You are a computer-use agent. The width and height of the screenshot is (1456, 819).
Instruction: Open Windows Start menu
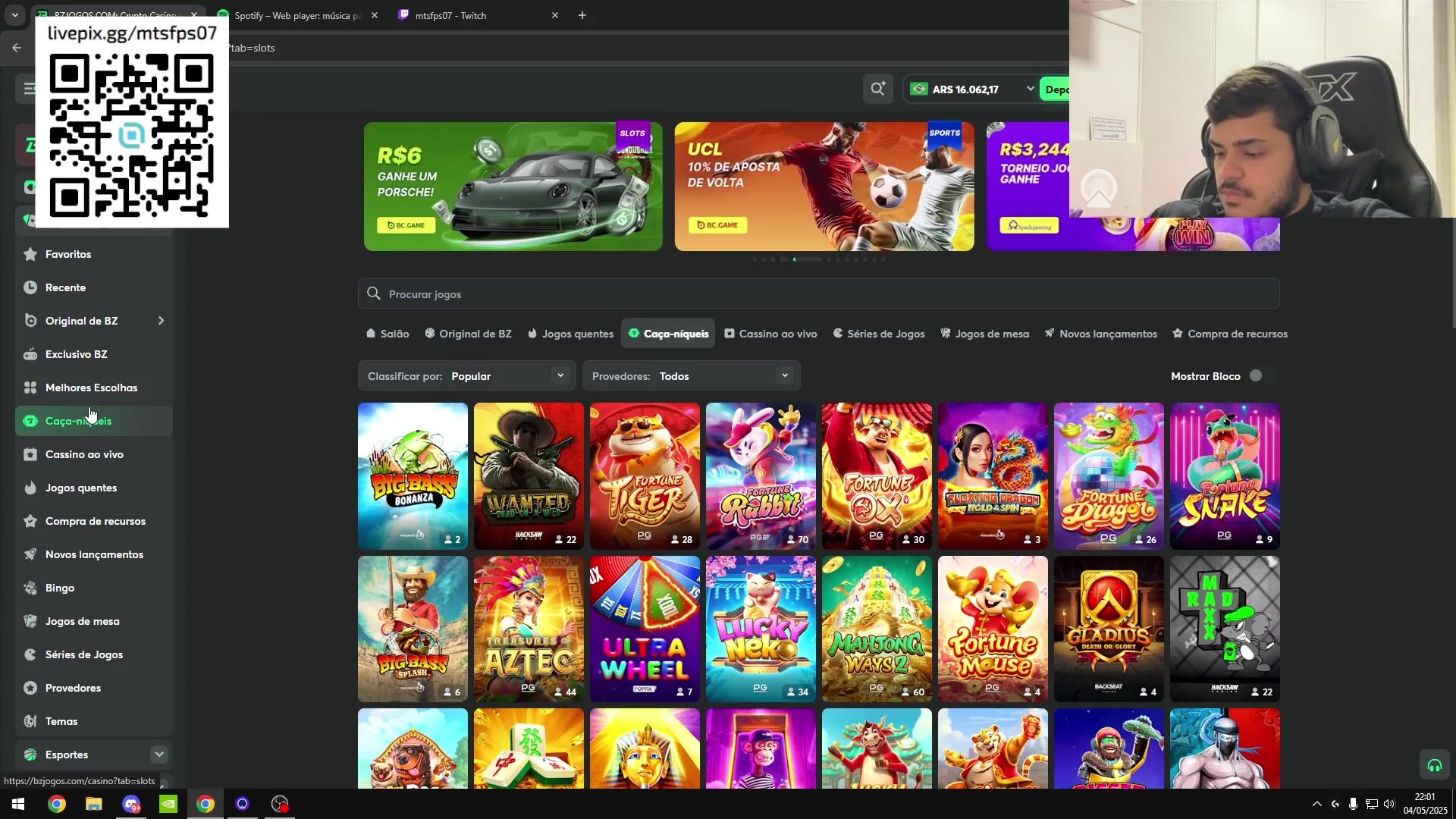click(18, 804)
